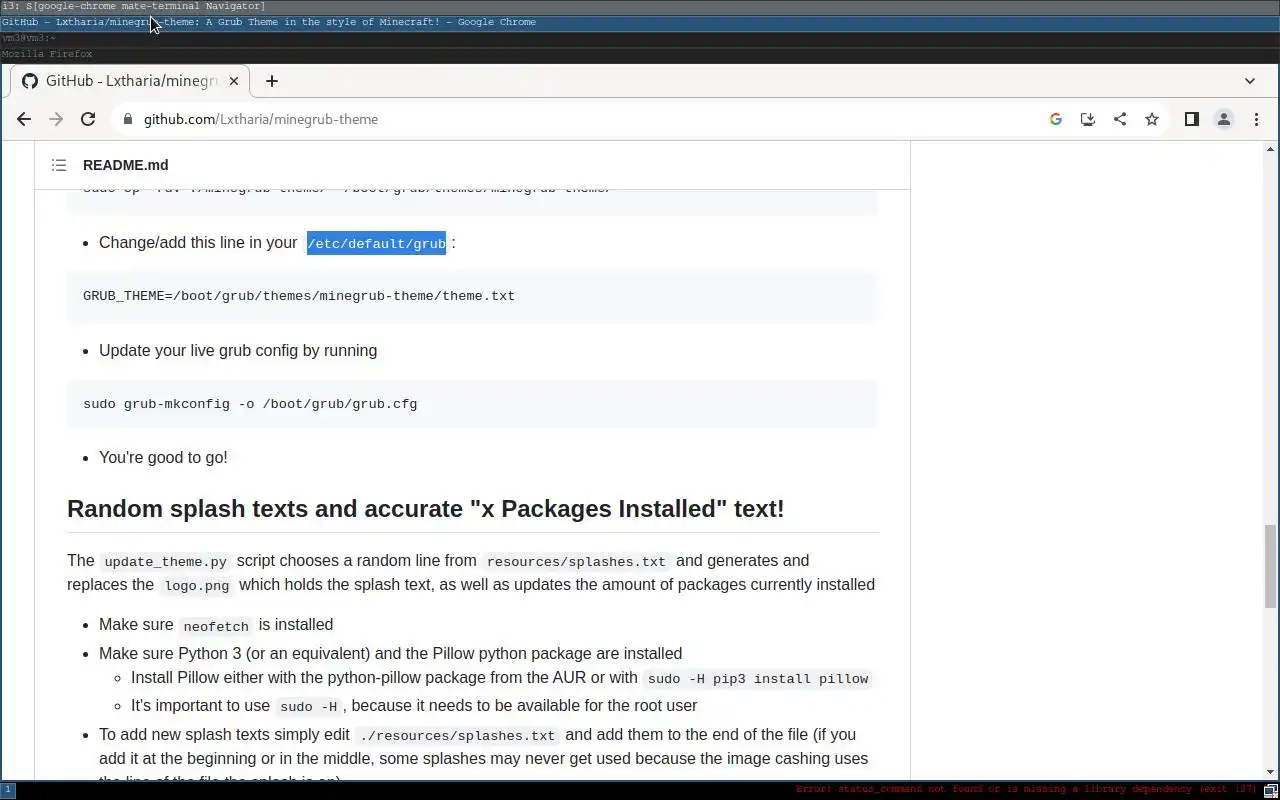The height and width of the screenshot is (800, 1280).
Task: Click the GRUB_THEME code line
Action: click(299, 296)
